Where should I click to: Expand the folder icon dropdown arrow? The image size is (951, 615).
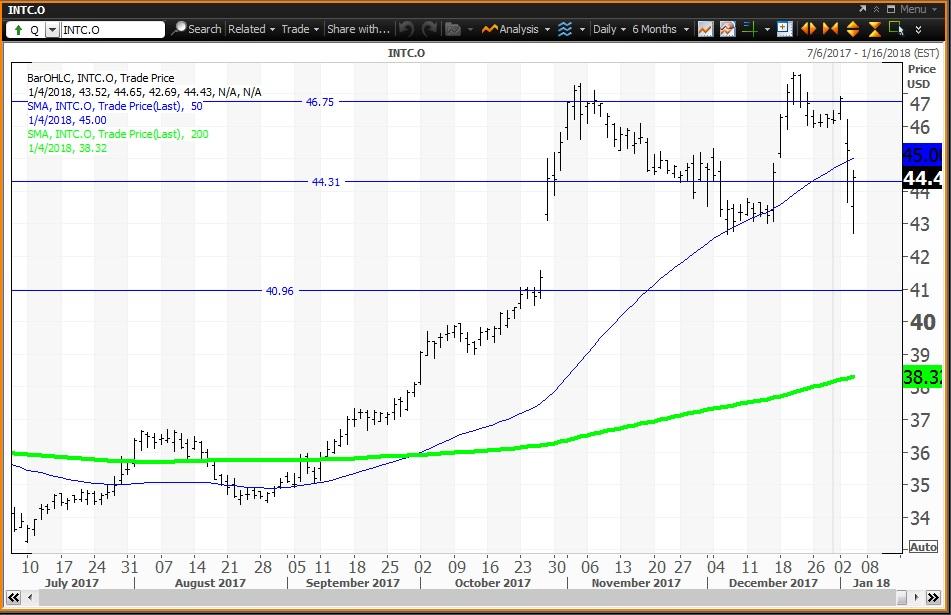coord(470,29)
